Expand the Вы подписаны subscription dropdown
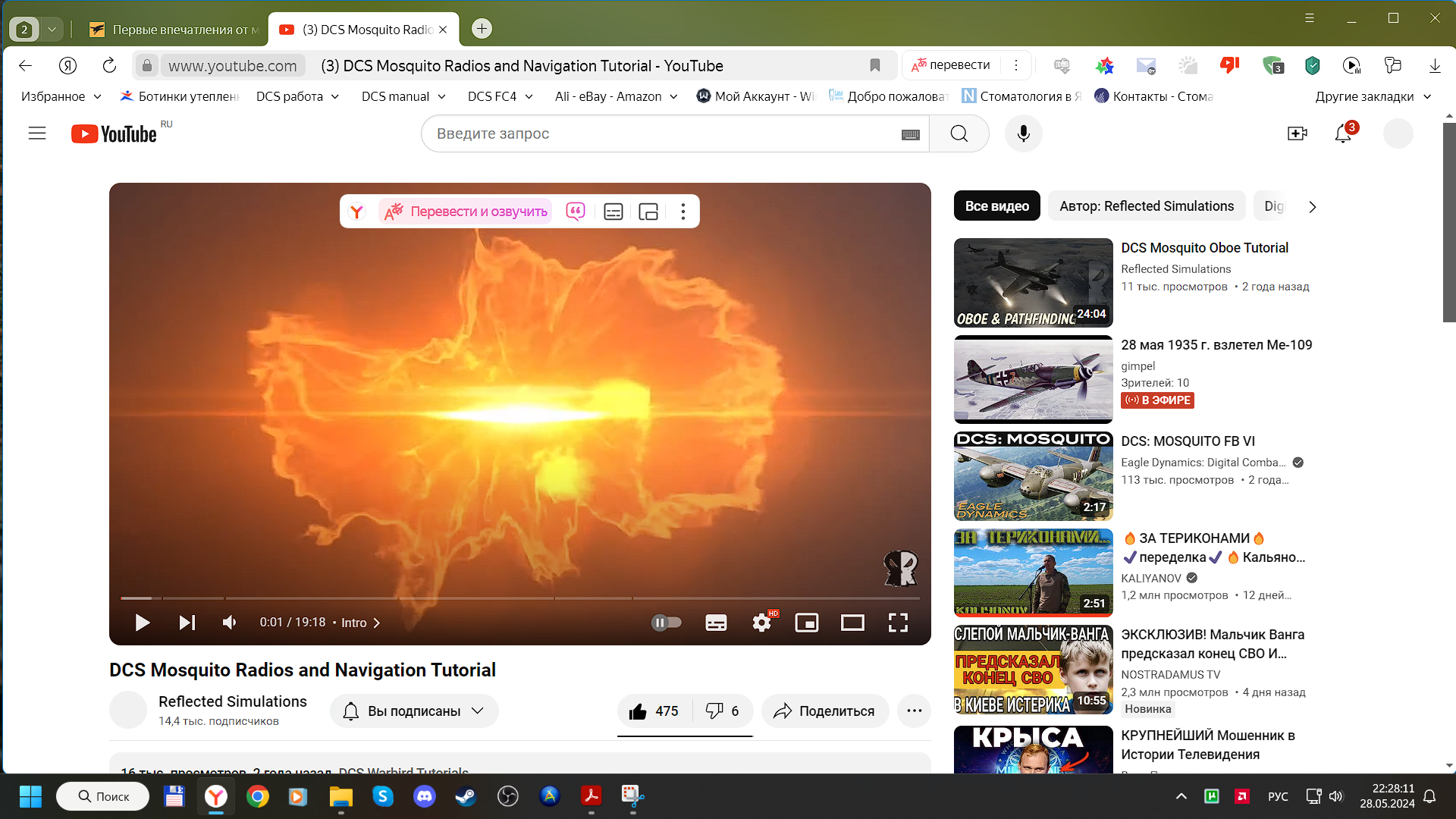The image size is (1456, 819). (x=415, y=711)
